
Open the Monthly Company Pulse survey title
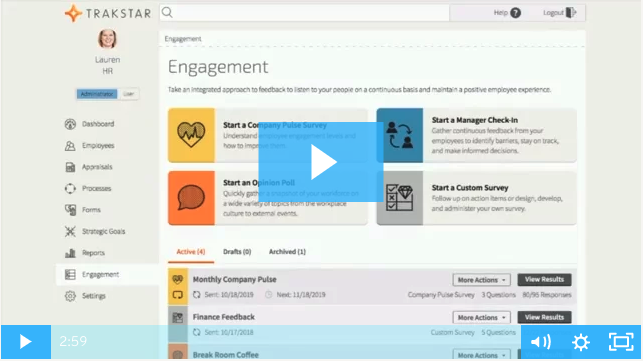[x=235, y=279]
